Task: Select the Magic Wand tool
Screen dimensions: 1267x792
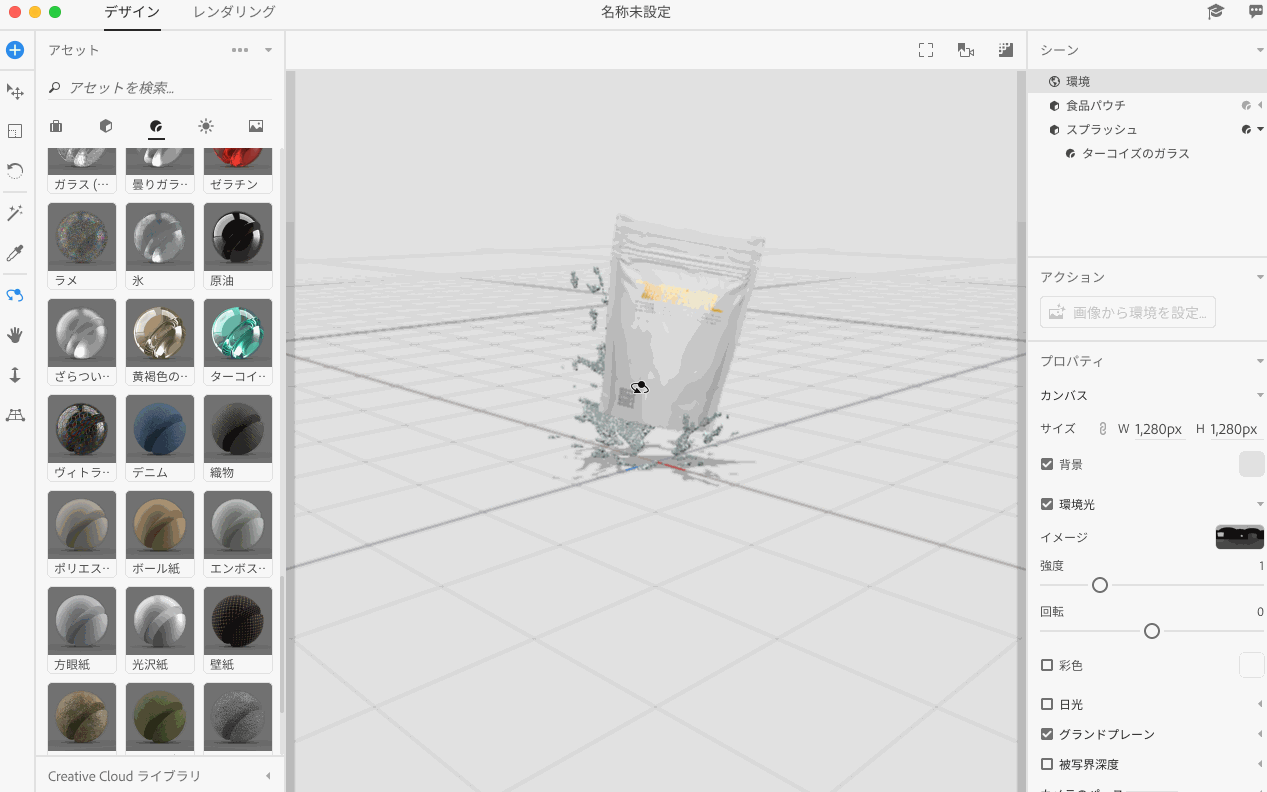Action: pos(15,213)
